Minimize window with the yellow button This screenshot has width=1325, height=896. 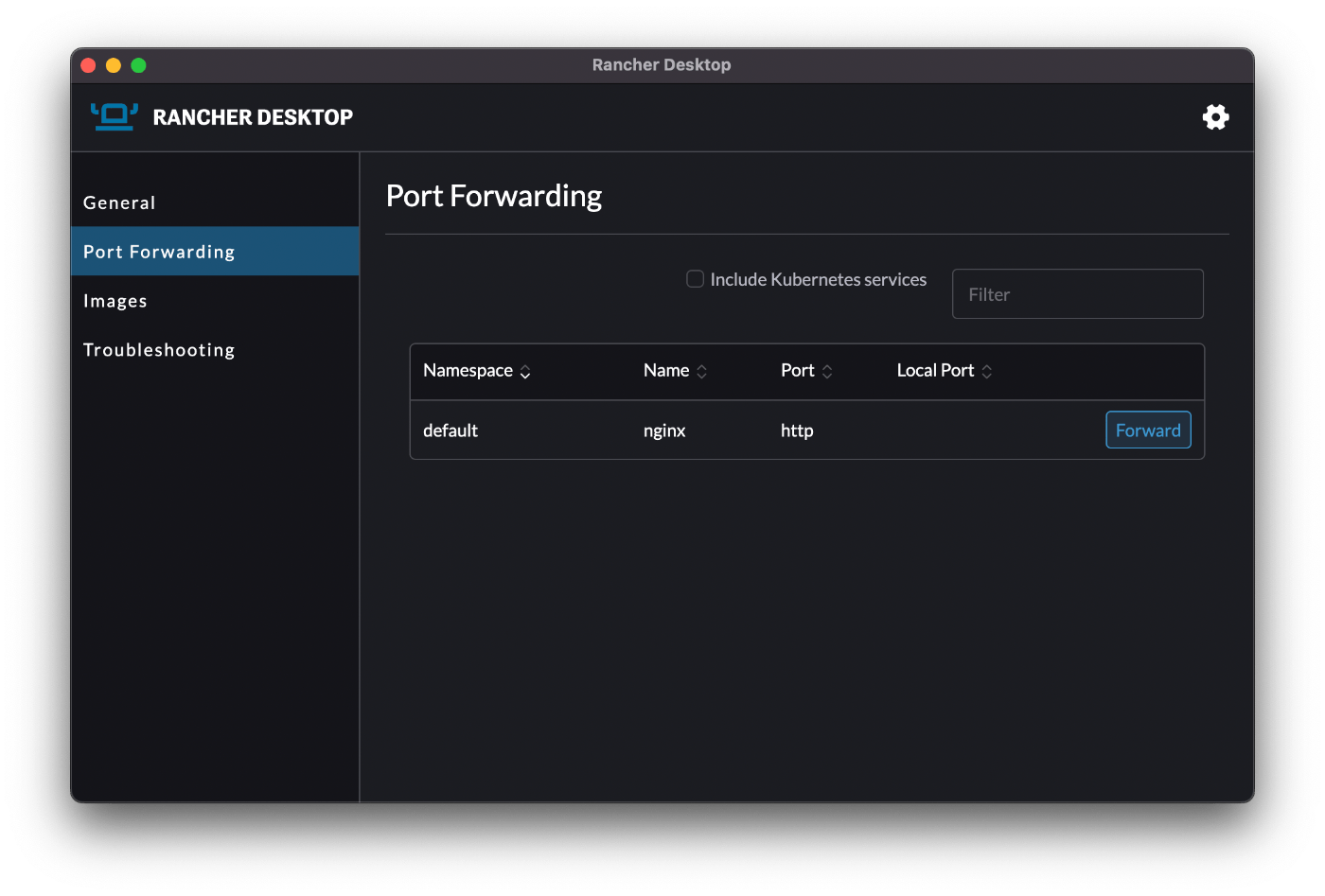114,65
